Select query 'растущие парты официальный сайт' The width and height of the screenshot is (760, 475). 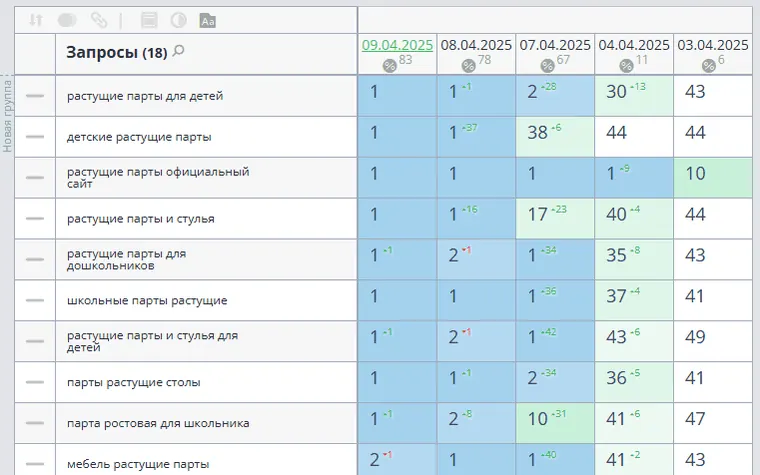click(158, 177)
